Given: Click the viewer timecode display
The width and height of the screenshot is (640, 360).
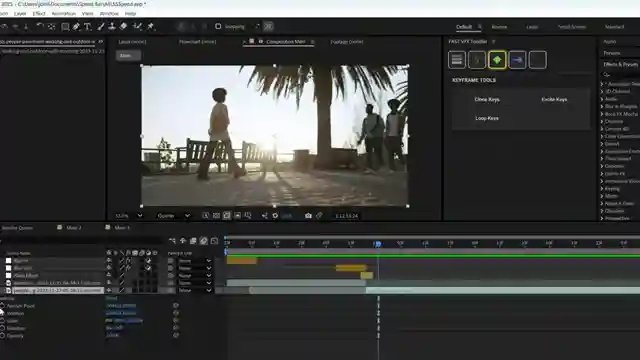Looking at the screenshot, I should [x=346, y=216].
